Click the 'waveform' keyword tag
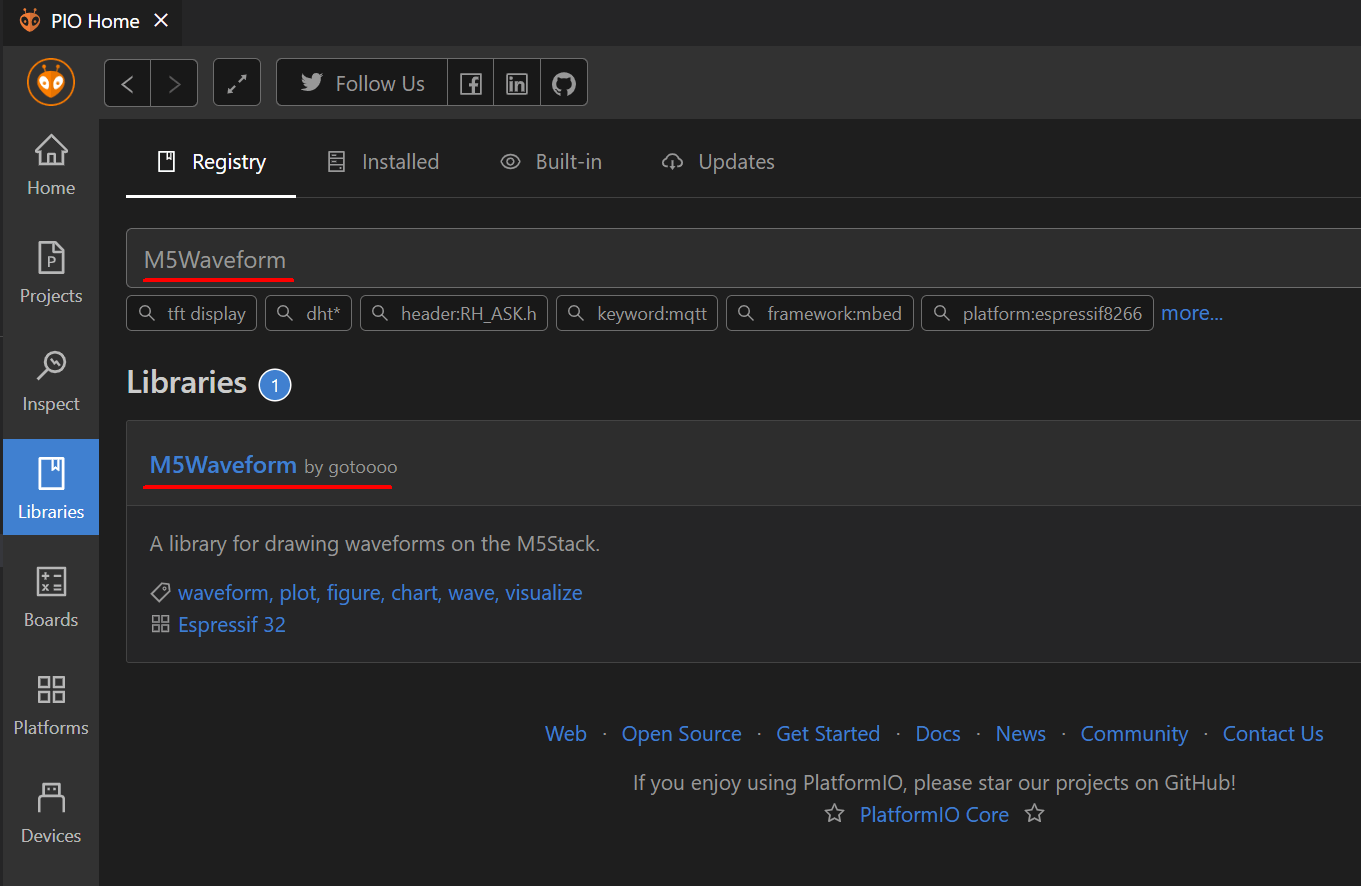1361x886 pixels. tap(224, 593)
